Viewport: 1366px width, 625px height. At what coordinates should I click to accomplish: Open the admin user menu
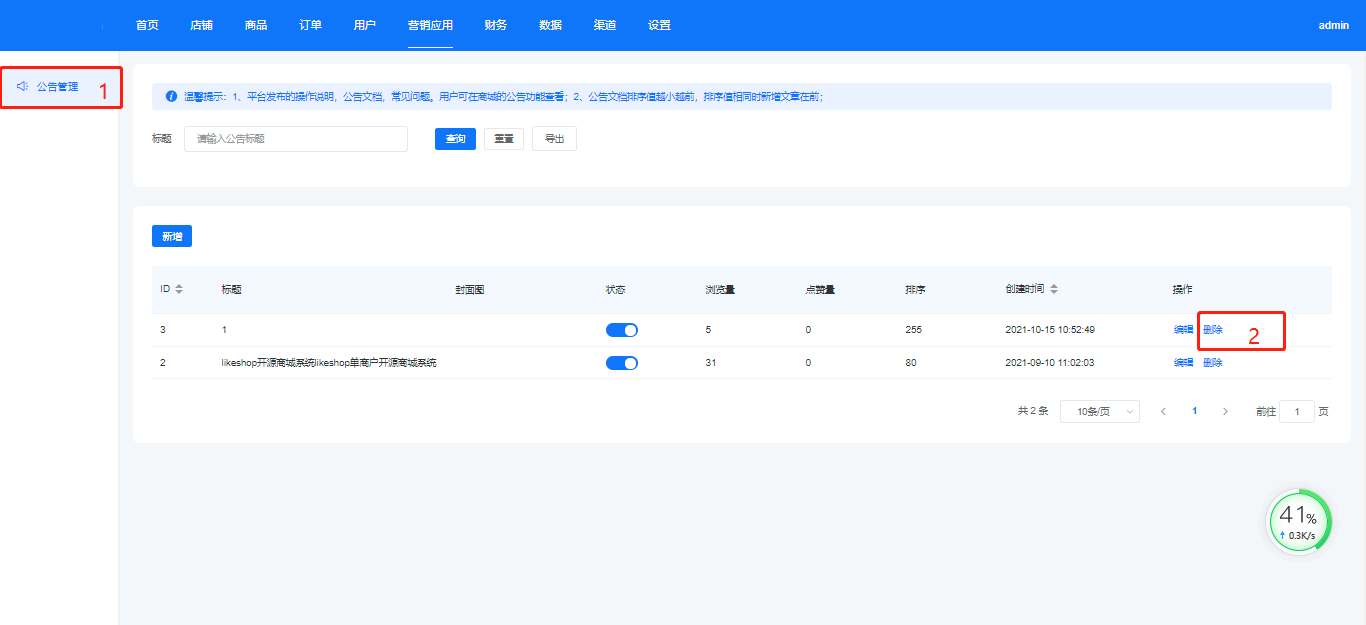pos(1333,25)
